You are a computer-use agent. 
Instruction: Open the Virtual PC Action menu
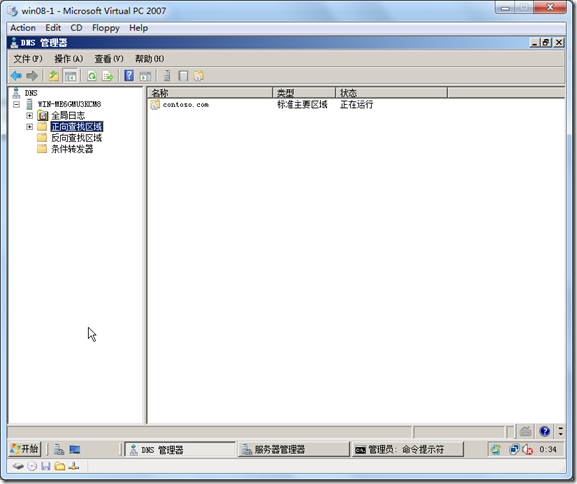tap(23, 28)
